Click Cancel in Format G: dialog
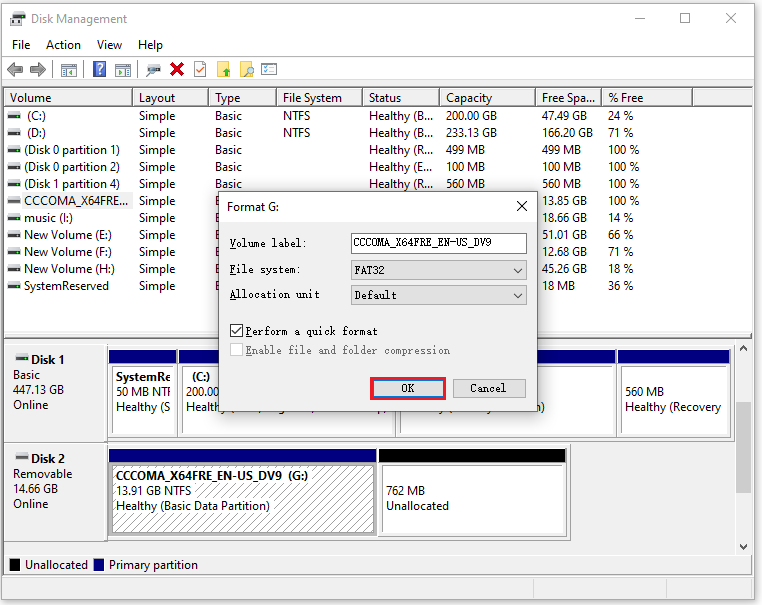The height and width of the screenshot is (605, 762). coord(489,388)
